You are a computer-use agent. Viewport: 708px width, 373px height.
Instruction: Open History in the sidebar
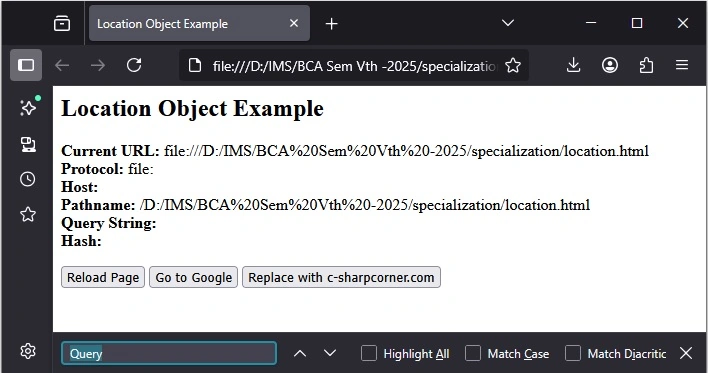click(28, 179)
